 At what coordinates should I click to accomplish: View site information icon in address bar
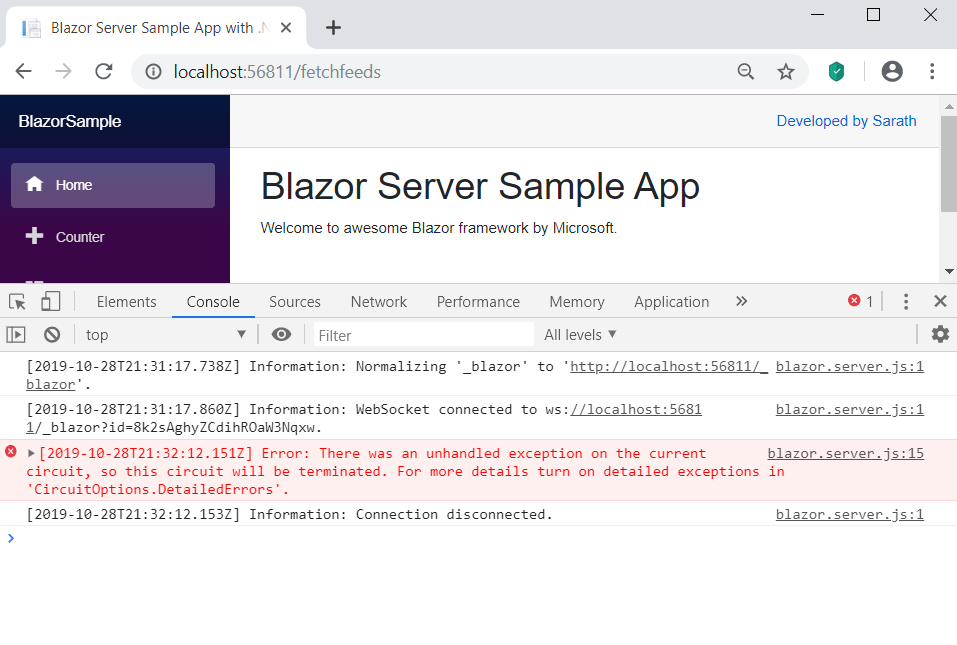coord(153,72)
